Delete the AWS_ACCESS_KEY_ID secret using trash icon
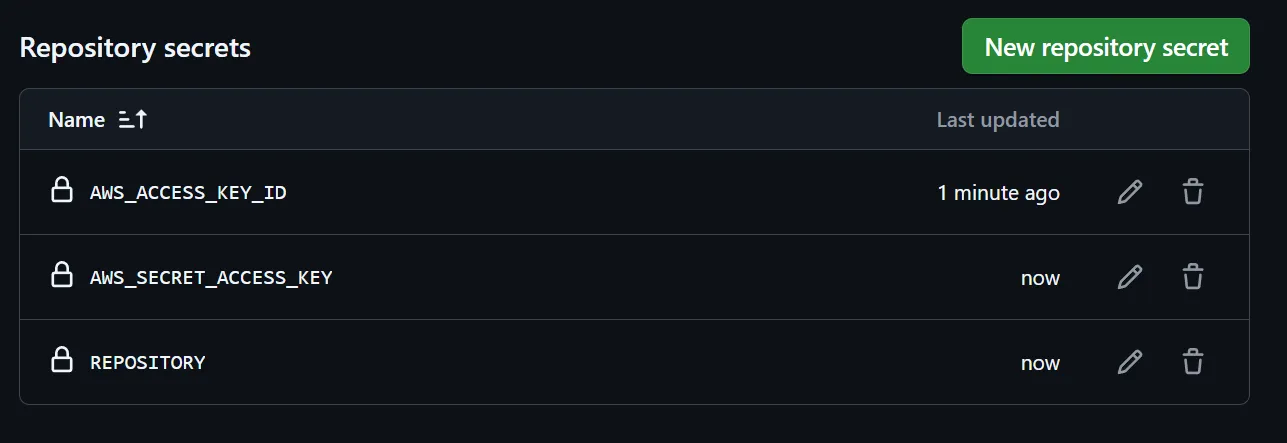This screenshot has width=1287, height=443. click(1192, 192)
